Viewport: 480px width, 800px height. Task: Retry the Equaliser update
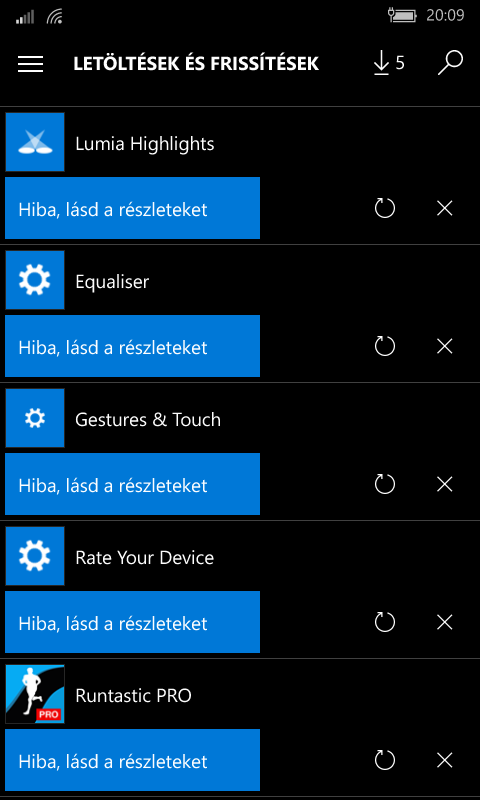(385, 346)
